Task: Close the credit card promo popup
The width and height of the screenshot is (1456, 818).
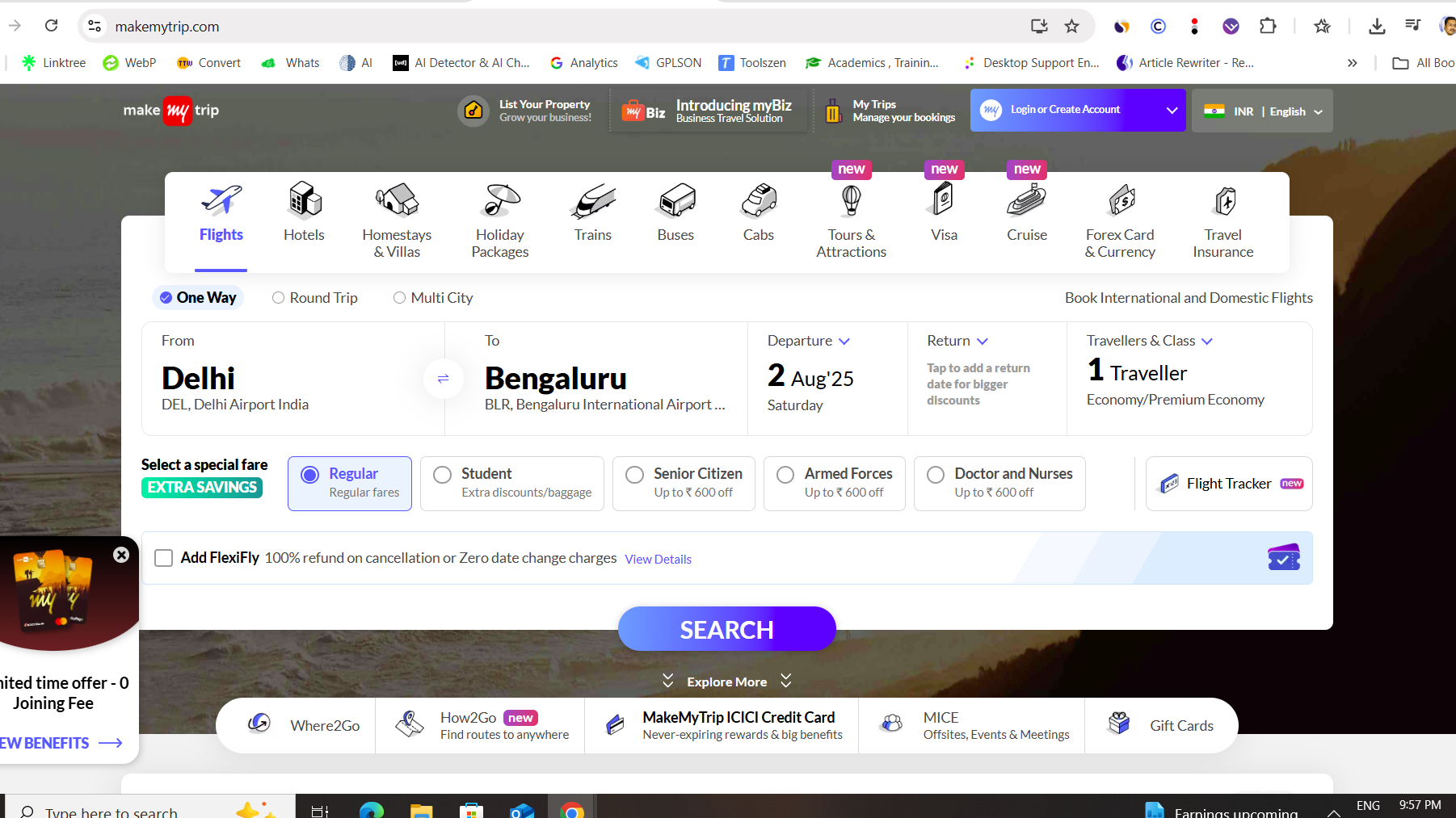Action: click(x=121, y=555)
